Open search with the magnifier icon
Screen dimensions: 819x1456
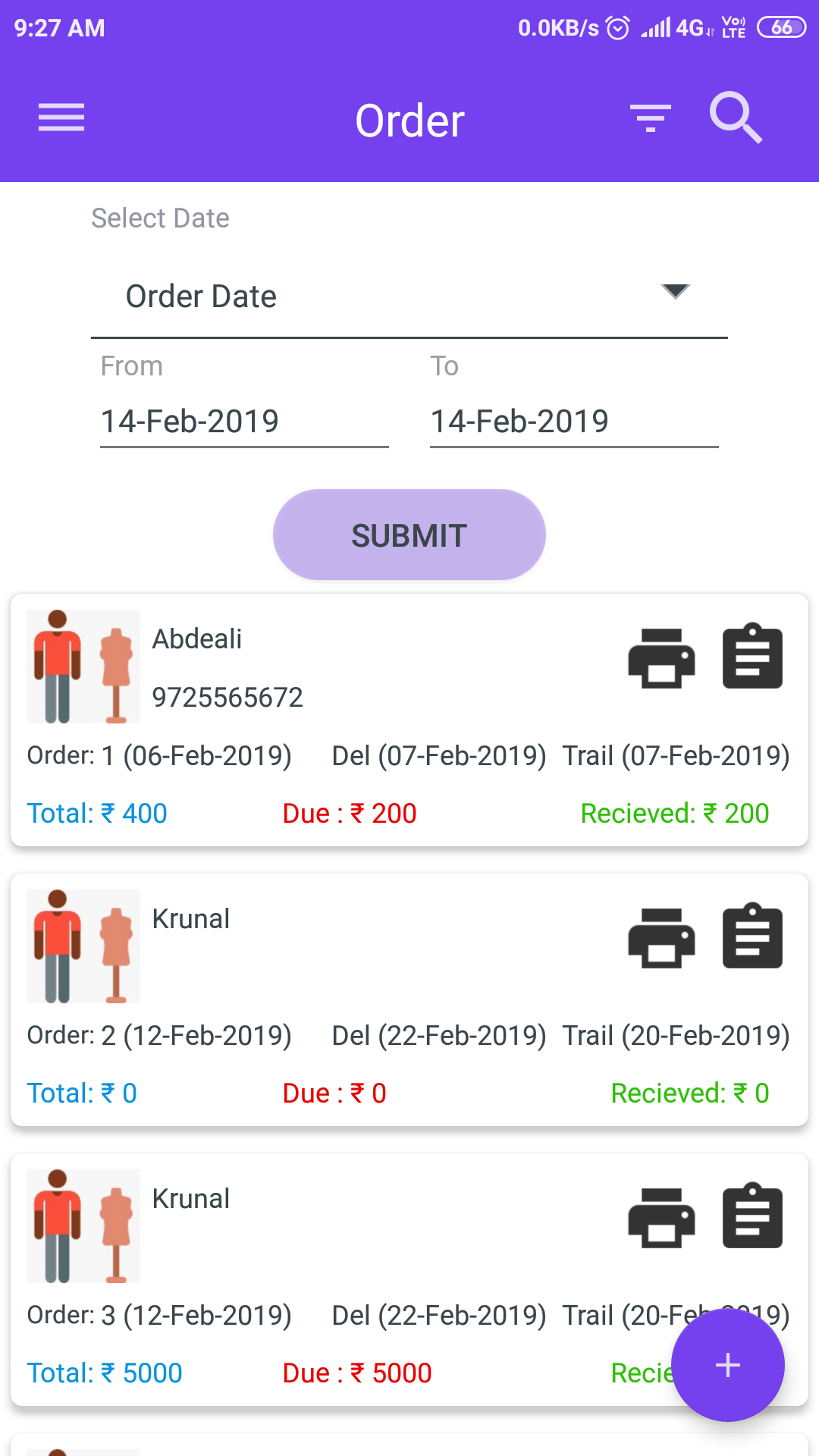point(735,118)
